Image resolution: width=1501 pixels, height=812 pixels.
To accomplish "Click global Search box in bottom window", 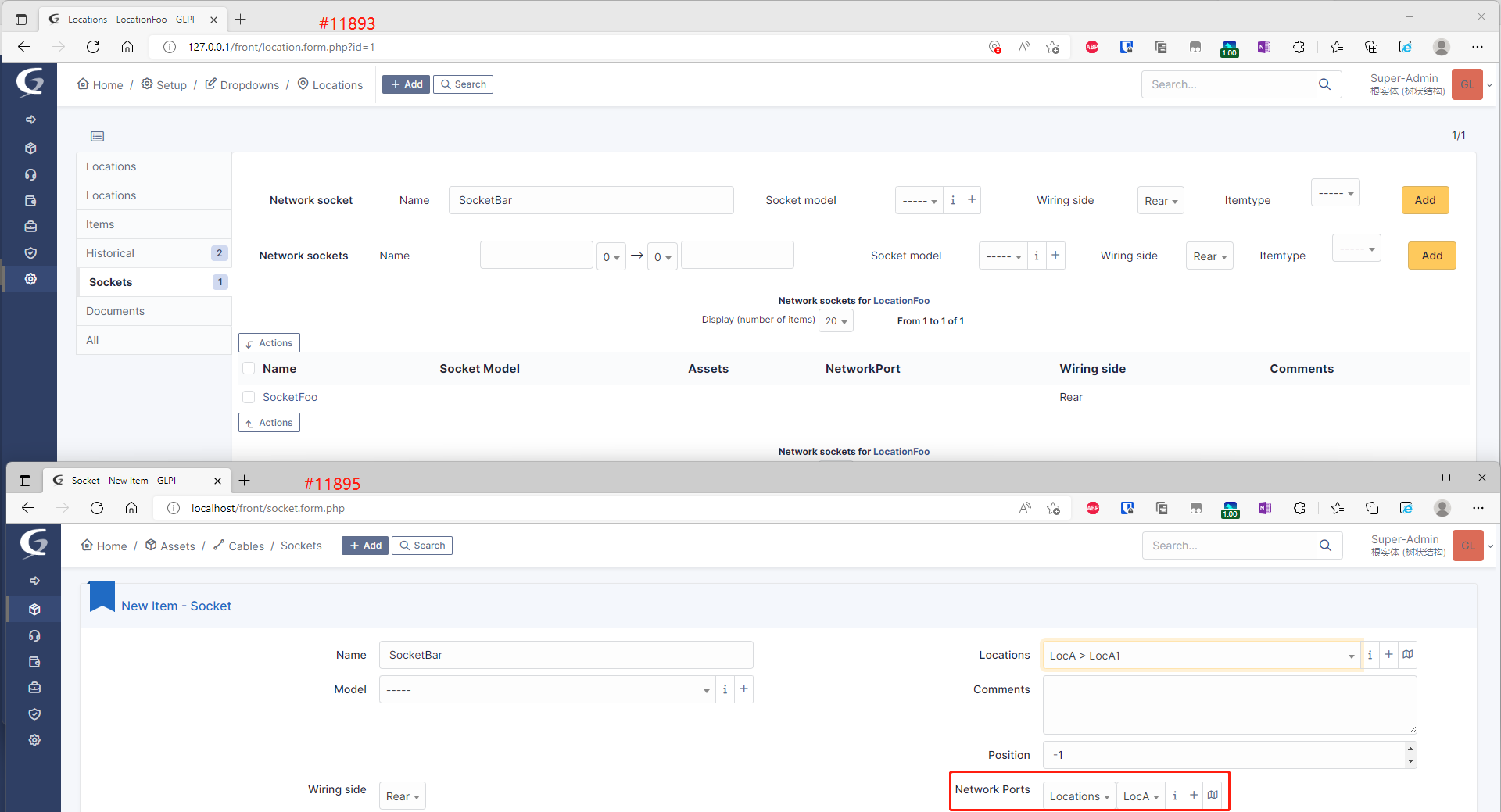I will pyautogui.click(x=1231, y=546).
